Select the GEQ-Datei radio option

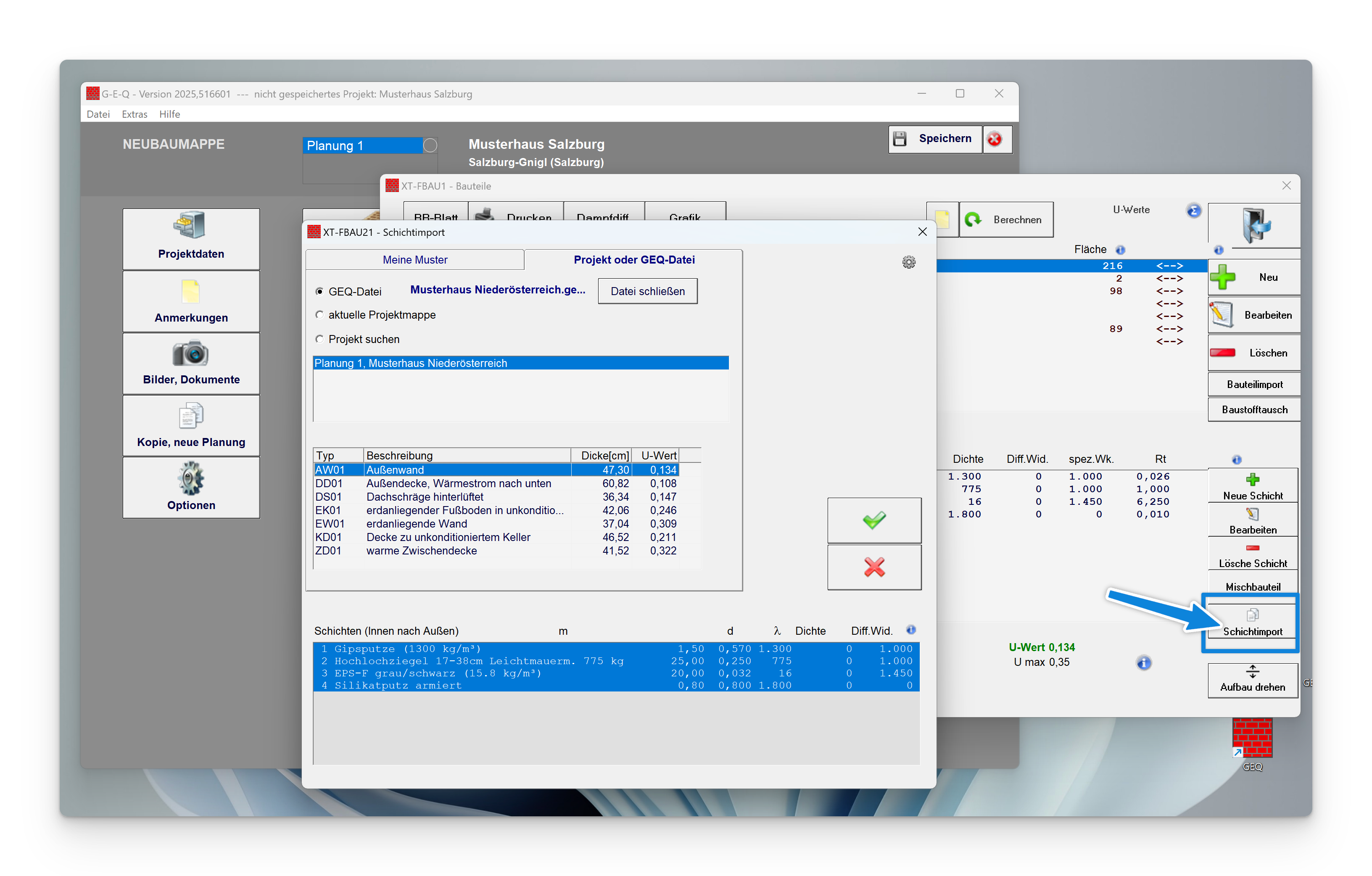click(319, 291)
